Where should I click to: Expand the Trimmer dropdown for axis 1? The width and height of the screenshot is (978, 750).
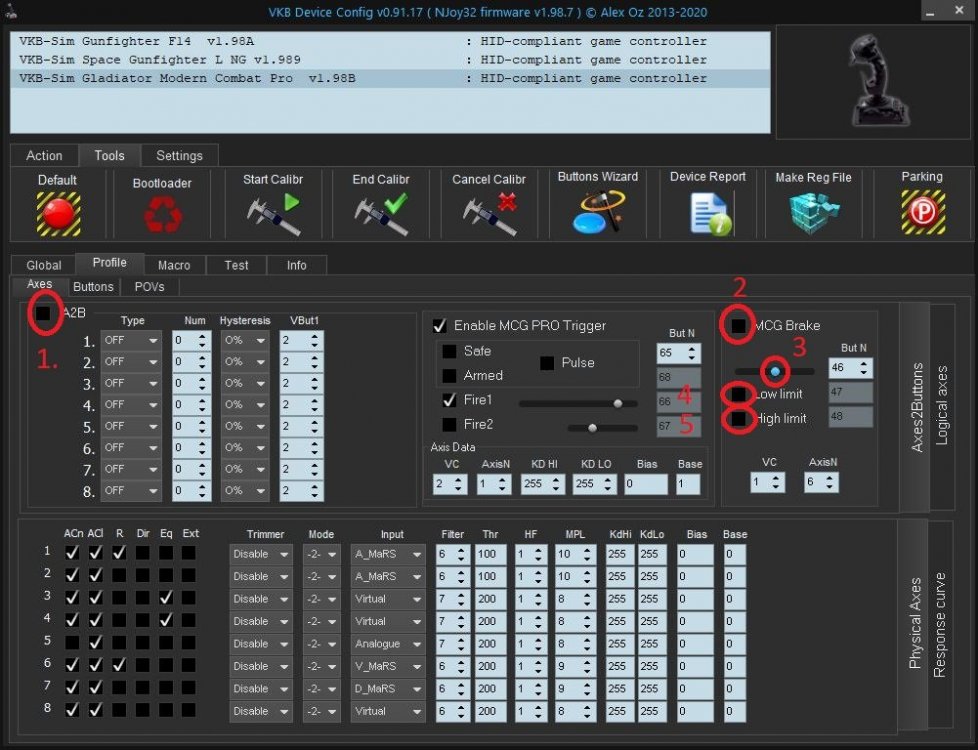coord(261,554)
